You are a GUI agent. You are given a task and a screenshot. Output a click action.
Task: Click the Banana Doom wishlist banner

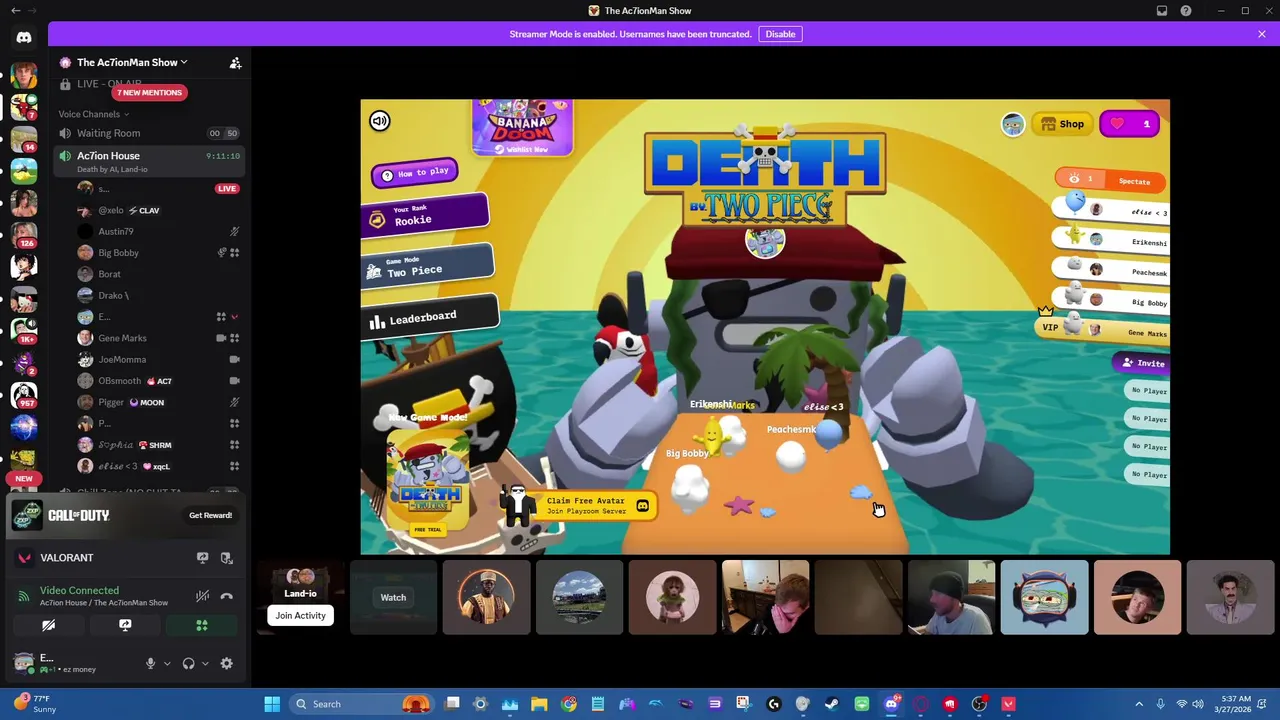pos(522,126)
